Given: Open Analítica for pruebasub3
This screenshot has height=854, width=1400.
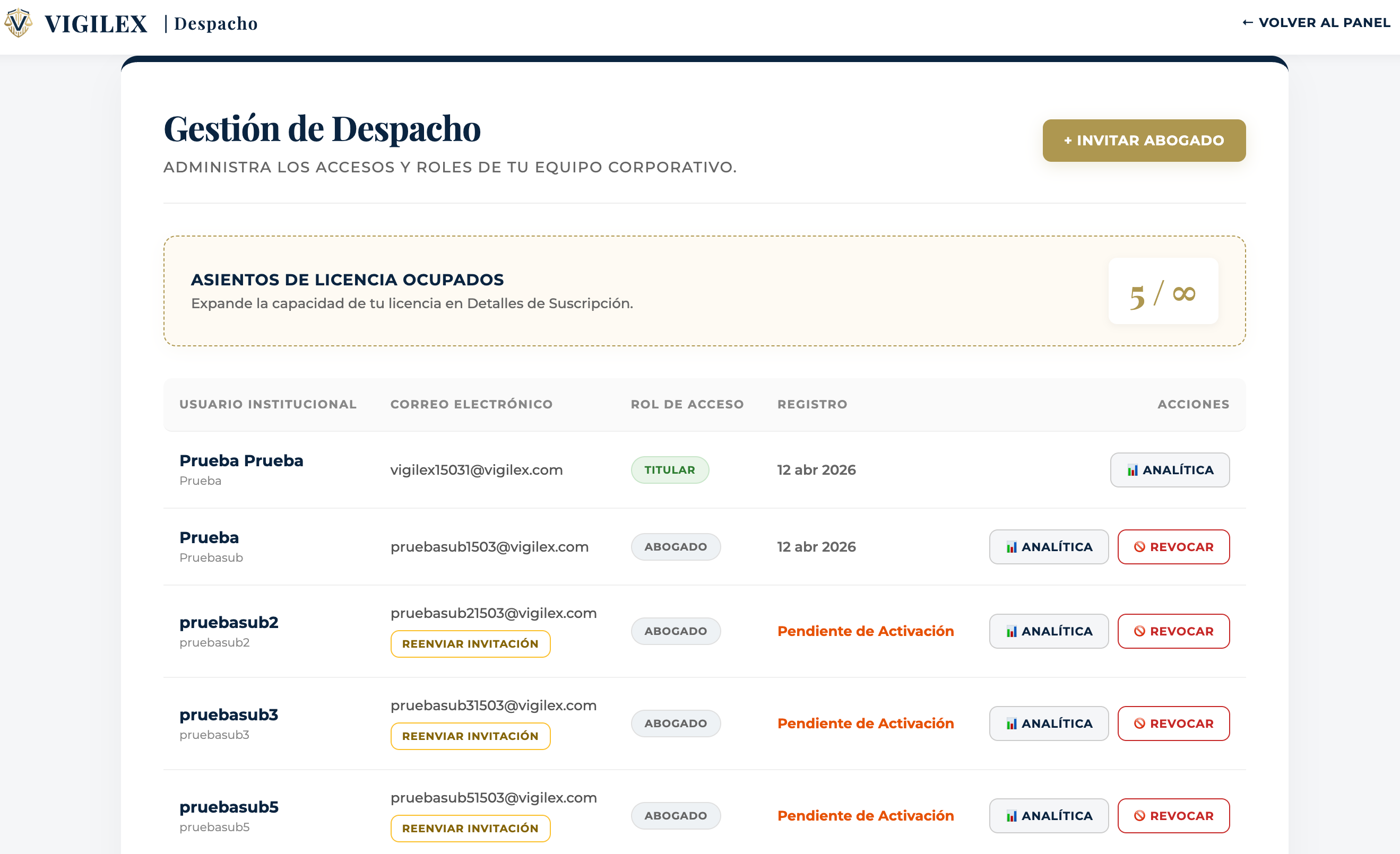Looking at the screenshot, I should 1048,724.
